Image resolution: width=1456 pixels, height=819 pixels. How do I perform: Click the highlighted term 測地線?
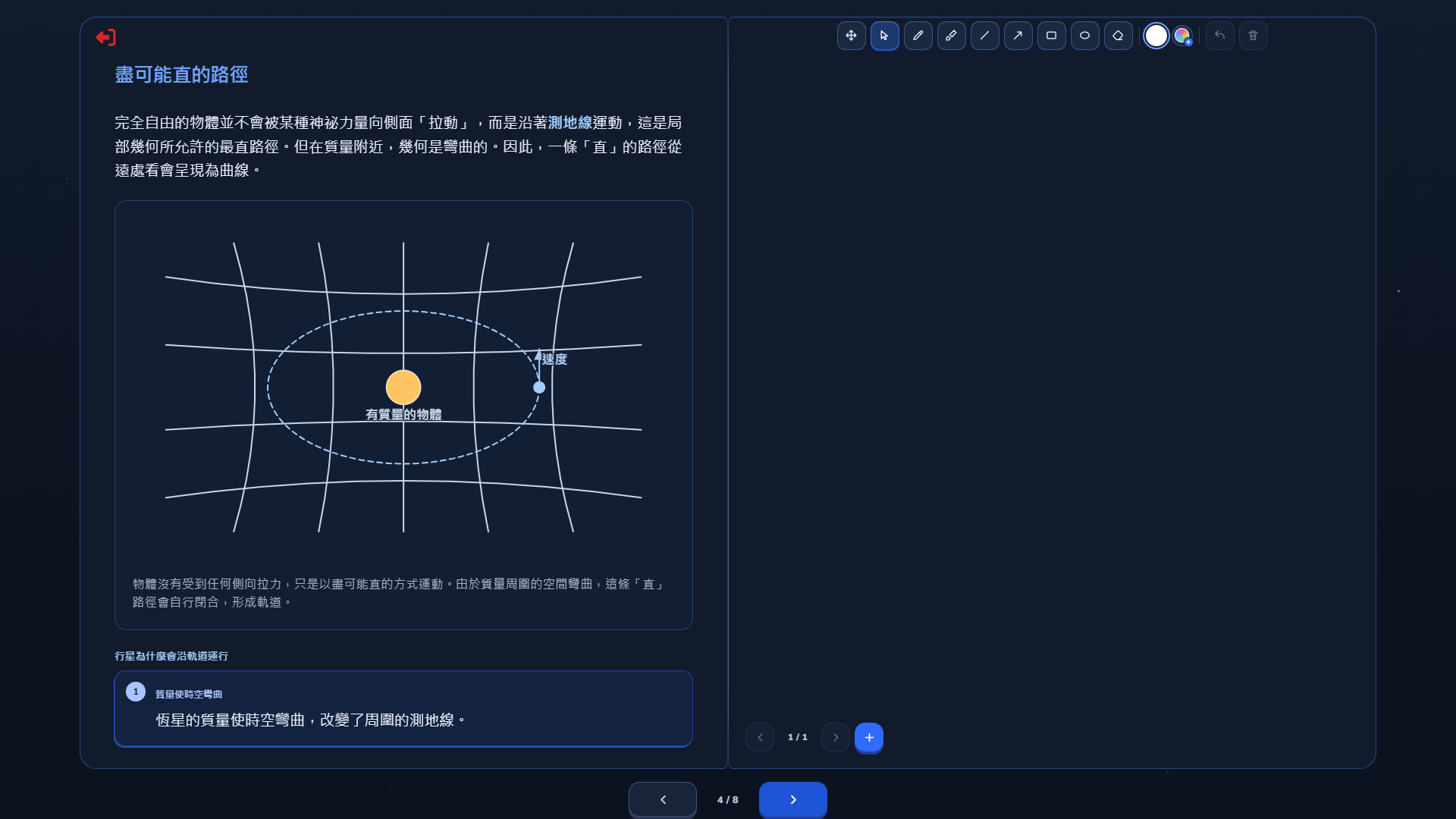coord(570,123)
